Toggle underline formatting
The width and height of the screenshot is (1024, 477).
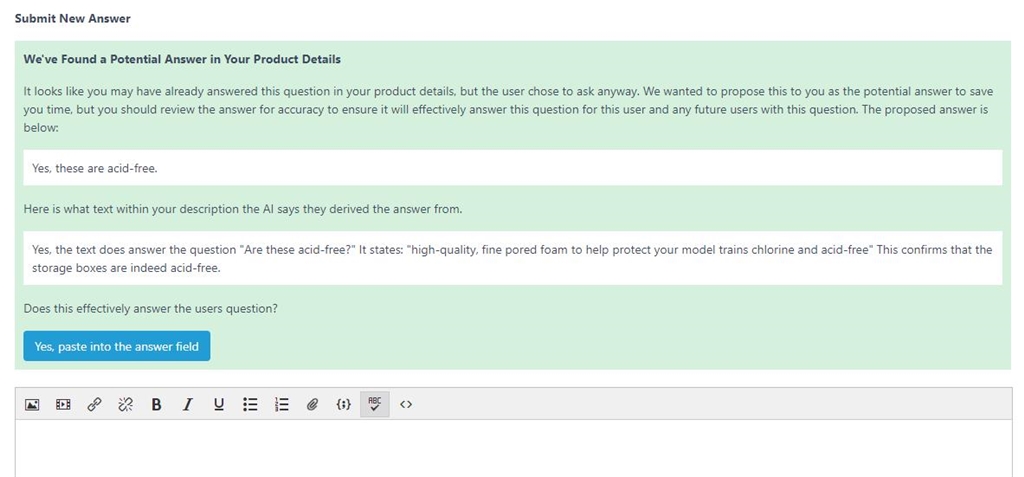point(219,404)
